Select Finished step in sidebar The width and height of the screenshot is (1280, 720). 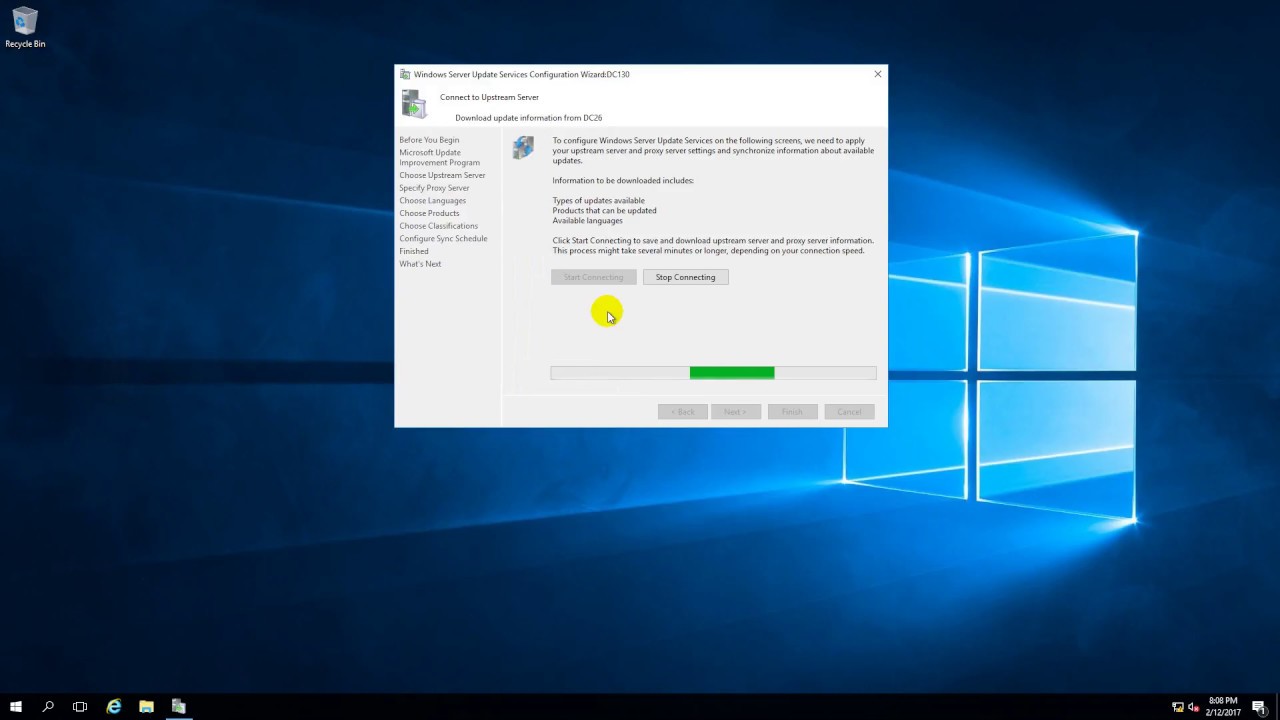(414, 251)
